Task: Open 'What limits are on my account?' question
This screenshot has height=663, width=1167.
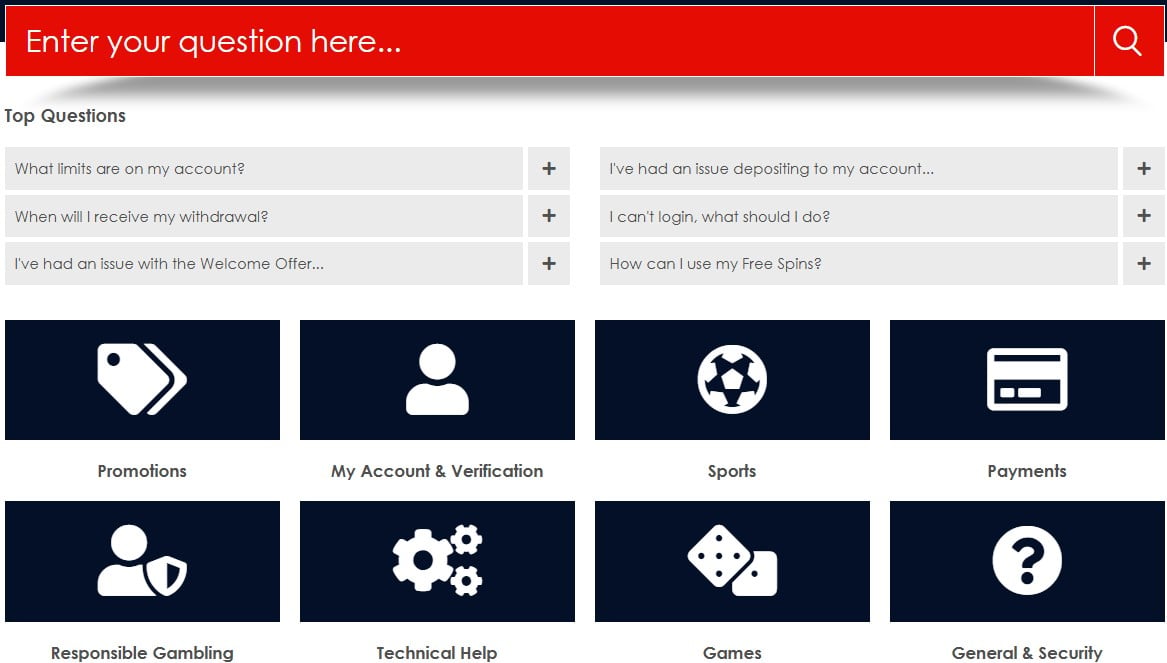Action: point(263,168)
